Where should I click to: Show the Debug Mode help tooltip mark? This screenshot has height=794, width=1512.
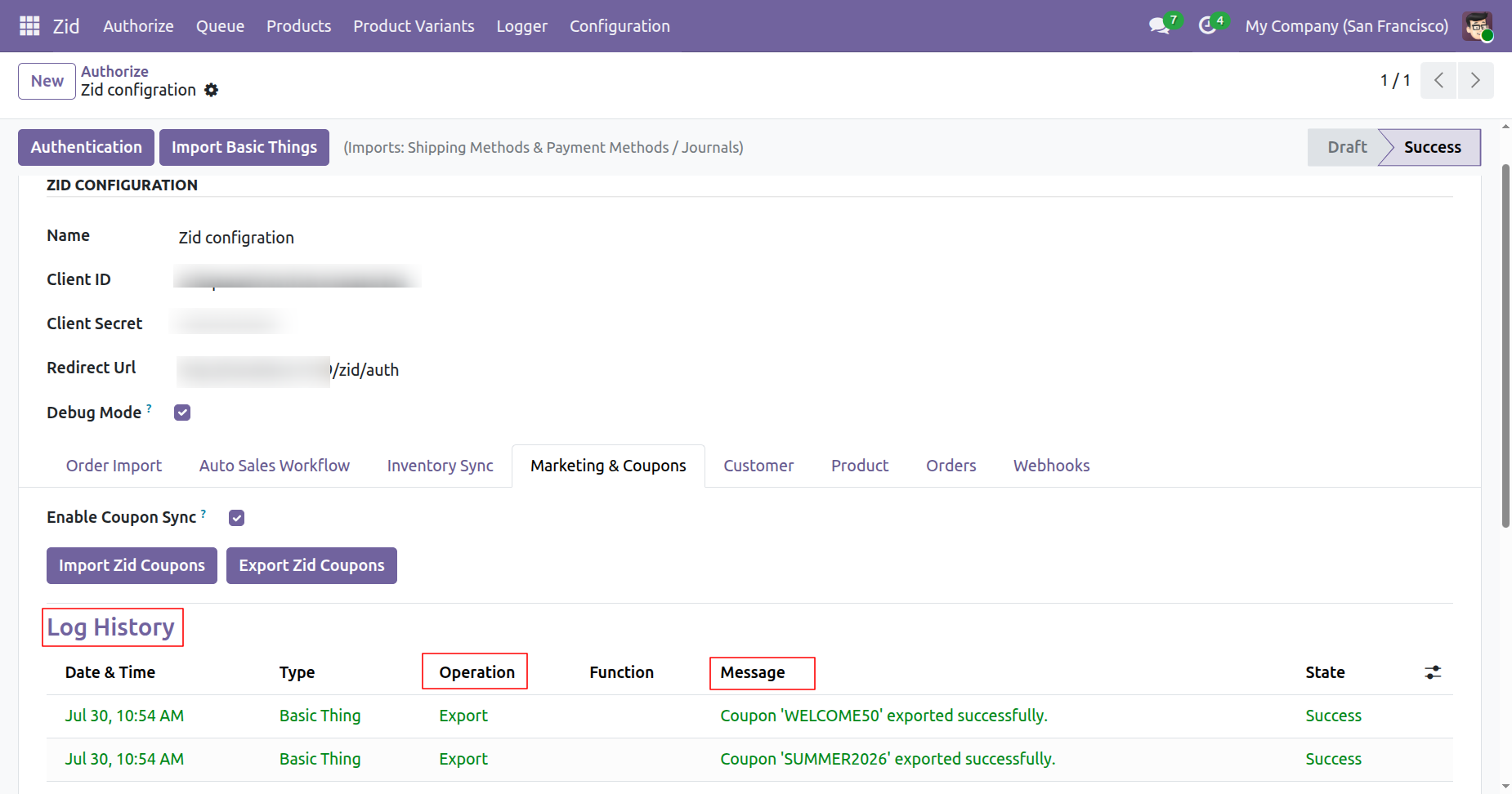point(149,408)
